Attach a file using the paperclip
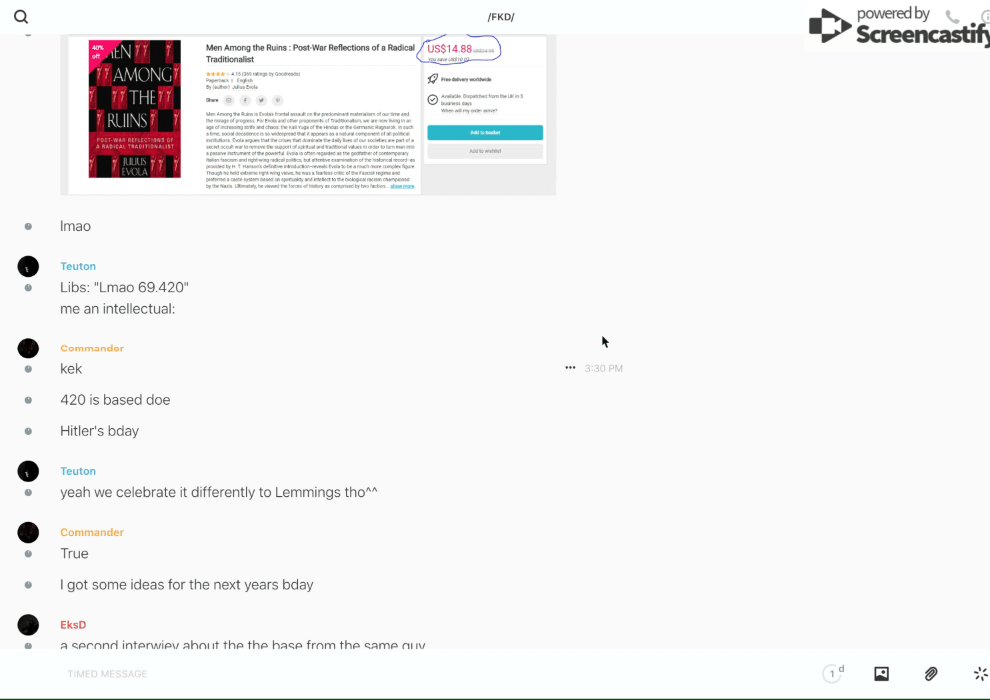This screenshot has height=700, width=990. pyautogui.click(x=931, y=674)
